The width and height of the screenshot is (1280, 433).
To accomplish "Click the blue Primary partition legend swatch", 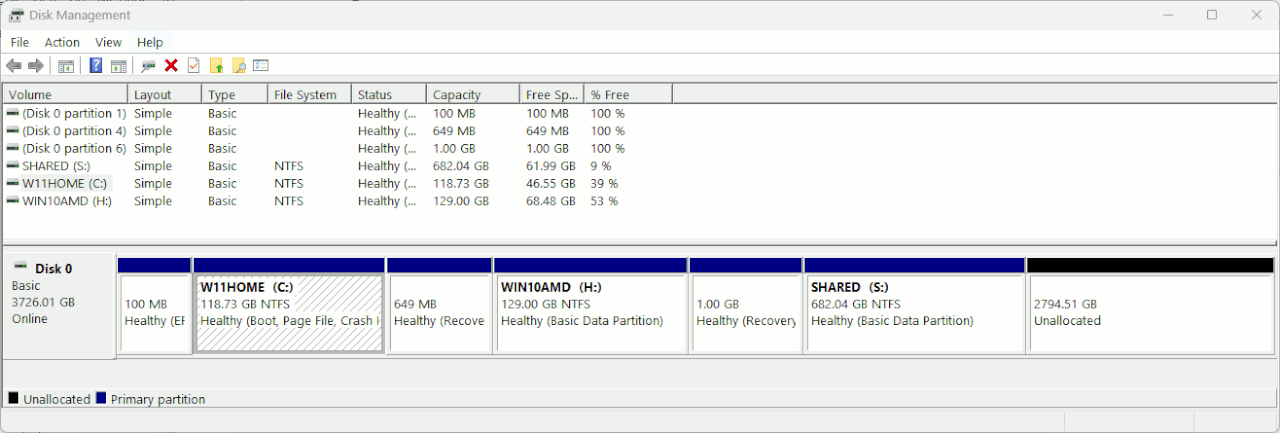I will 100,398.
